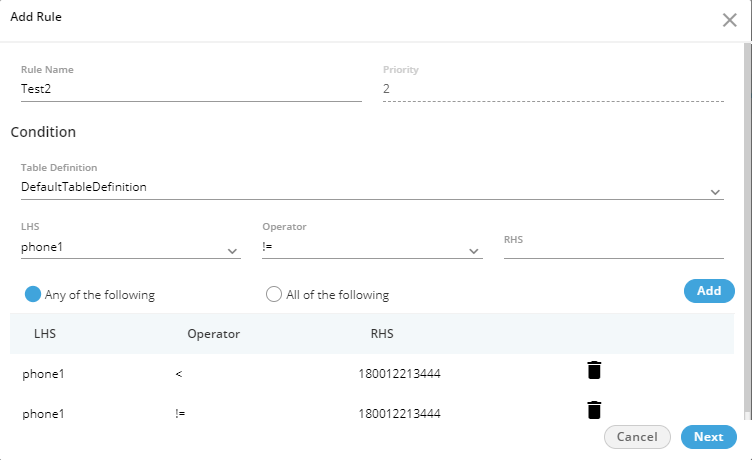Screen dimensions: 752x460
Task: Click the Priority input field
Action: tap(552, 89)
